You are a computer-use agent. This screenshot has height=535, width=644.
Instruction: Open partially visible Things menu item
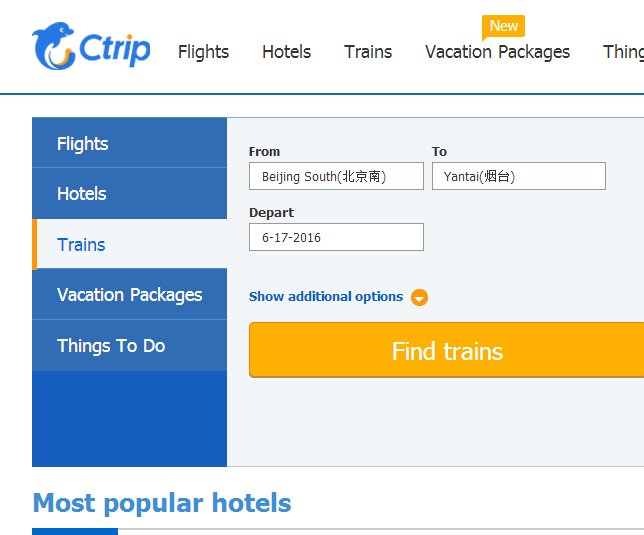pyautogui.click(x=623, y=52)
